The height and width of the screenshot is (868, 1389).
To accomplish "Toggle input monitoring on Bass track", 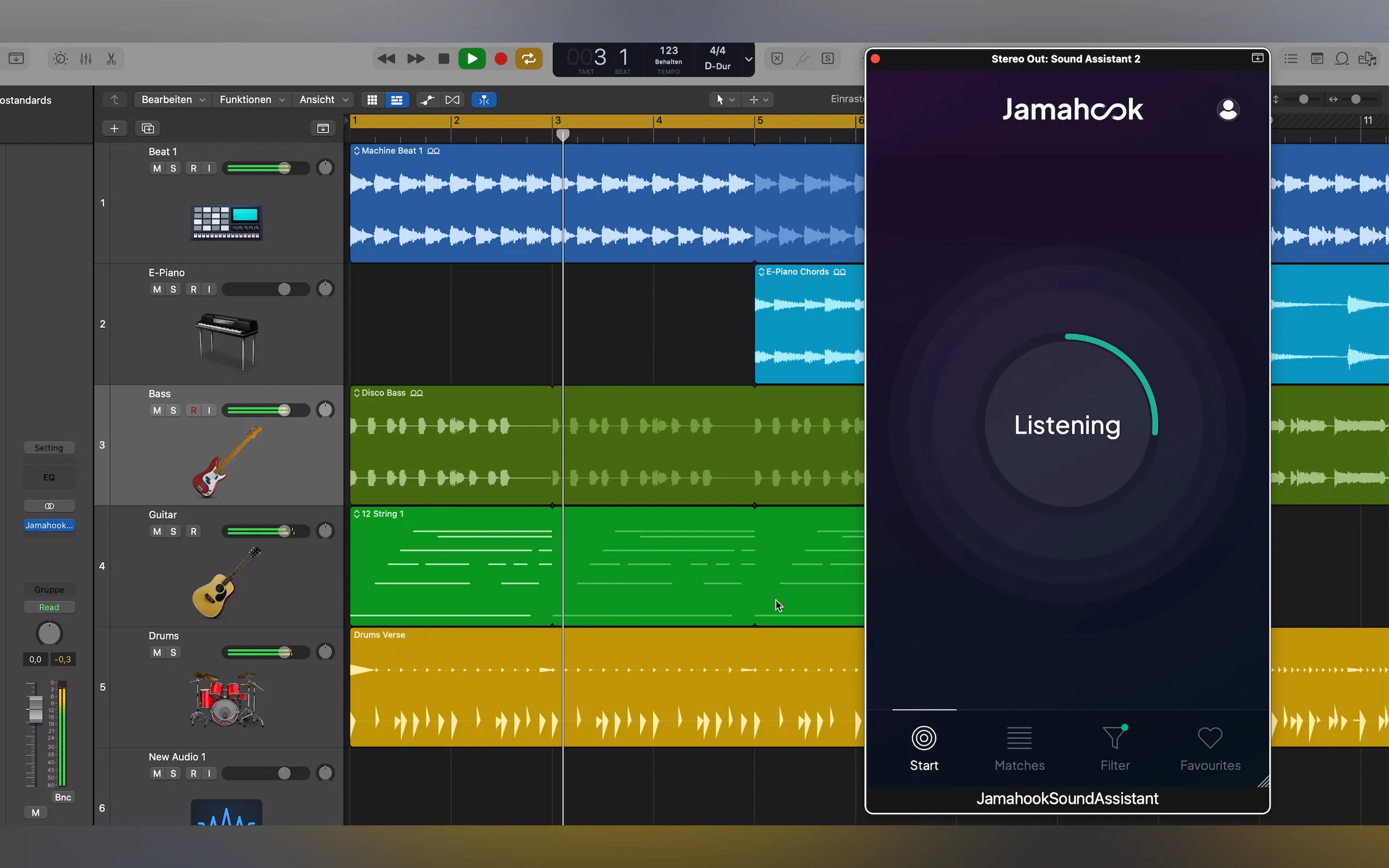I will (209, 410).
